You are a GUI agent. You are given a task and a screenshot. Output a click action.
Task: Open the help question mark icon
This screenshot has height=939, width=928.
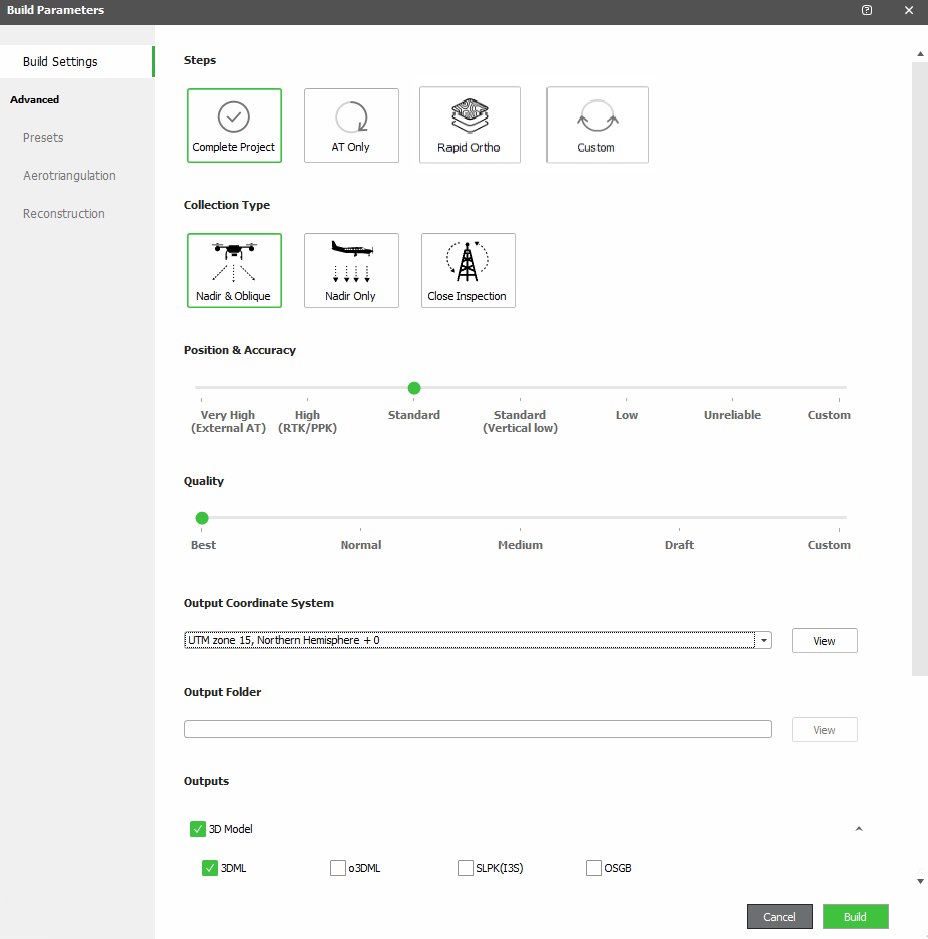coord(866,10)
